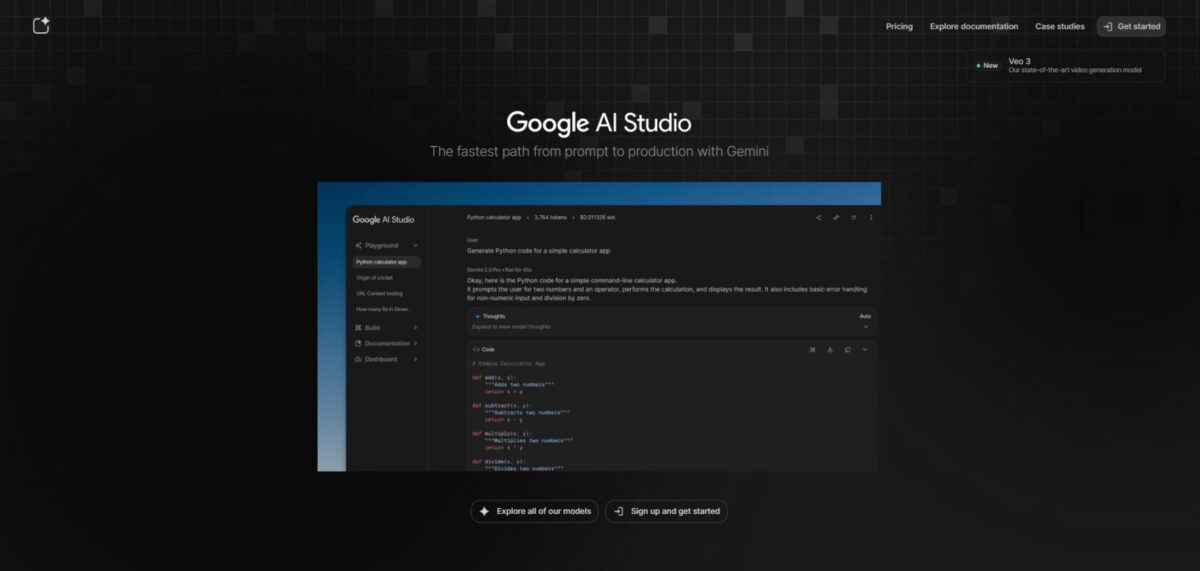Open the Pricing page
The height and width of the screenshot is (571, 1200).
[x=899, y=26]
